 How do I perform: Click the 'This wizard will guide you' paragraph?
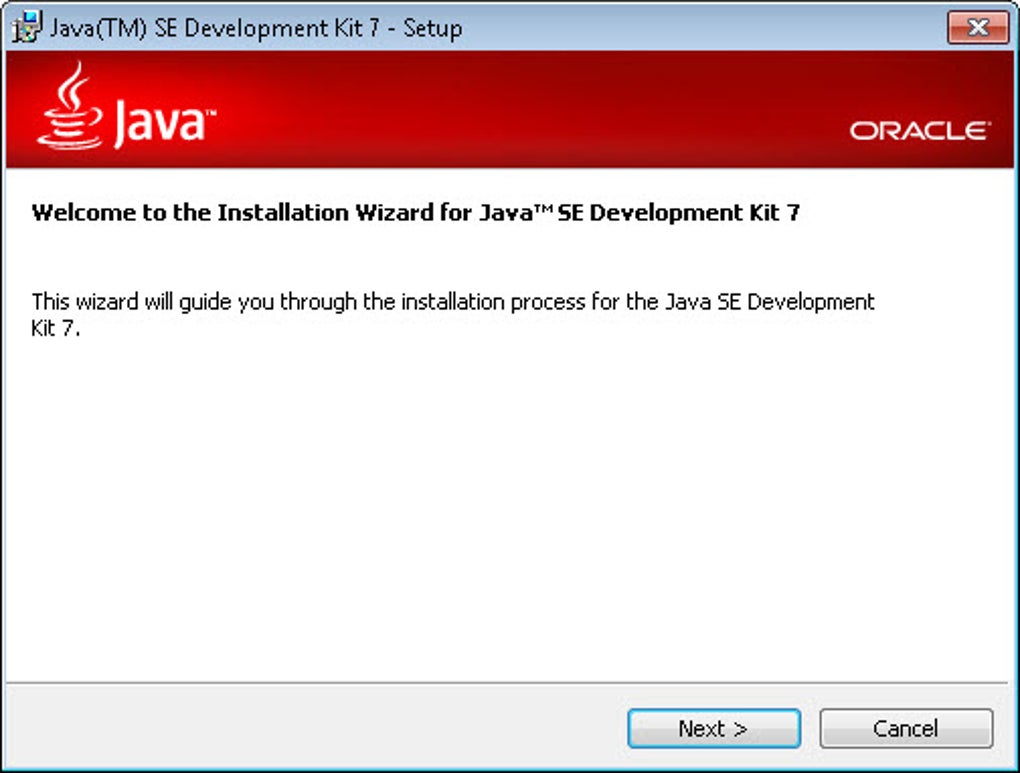tap(453, 314)
